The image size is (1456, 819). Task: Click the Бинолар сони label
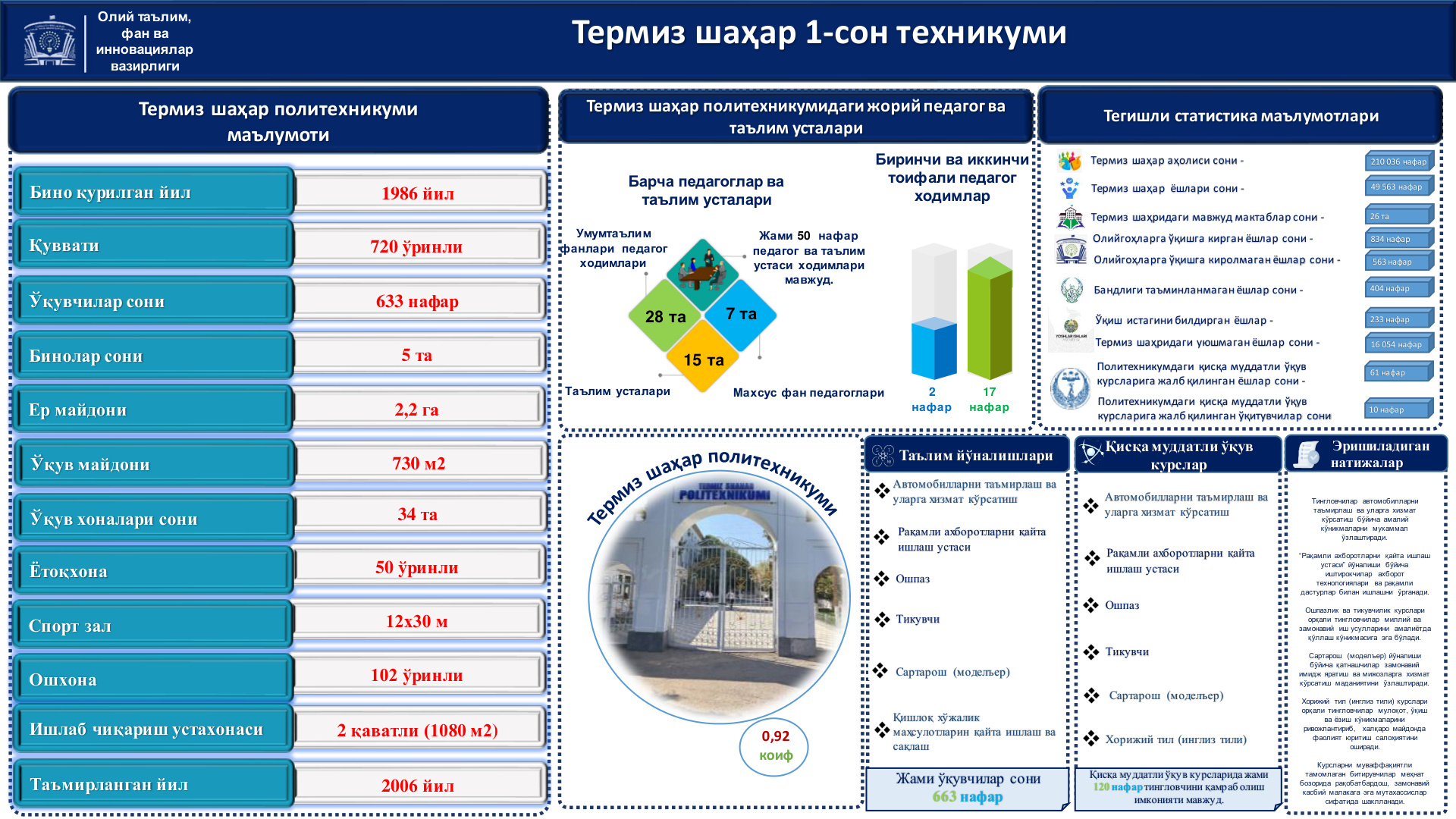coord(152,355)
